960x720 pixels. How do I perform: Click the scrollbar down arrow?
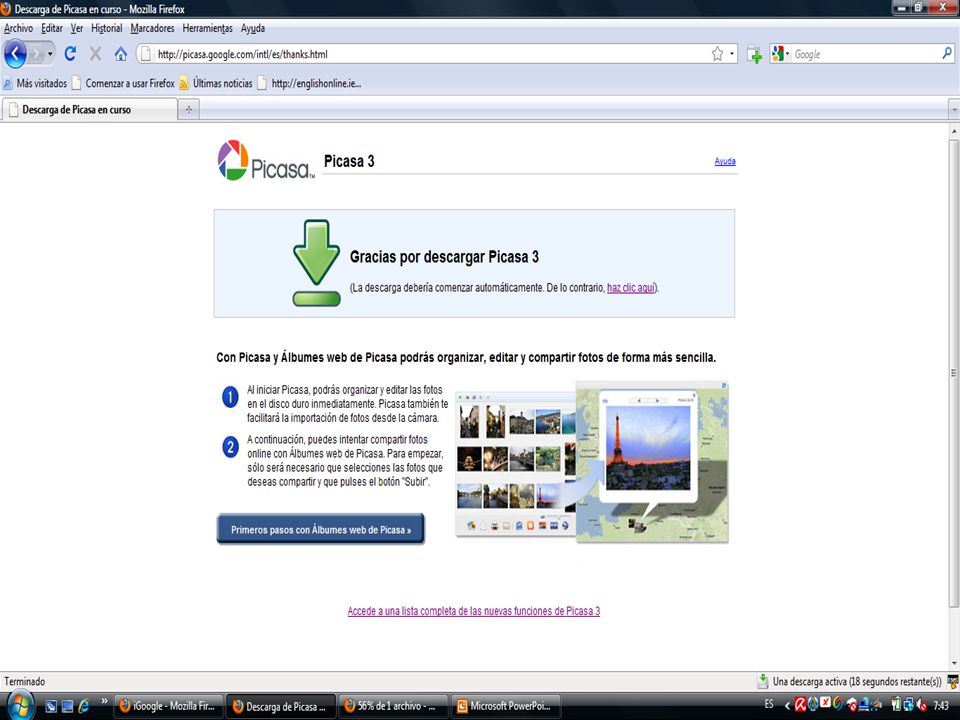954,664
